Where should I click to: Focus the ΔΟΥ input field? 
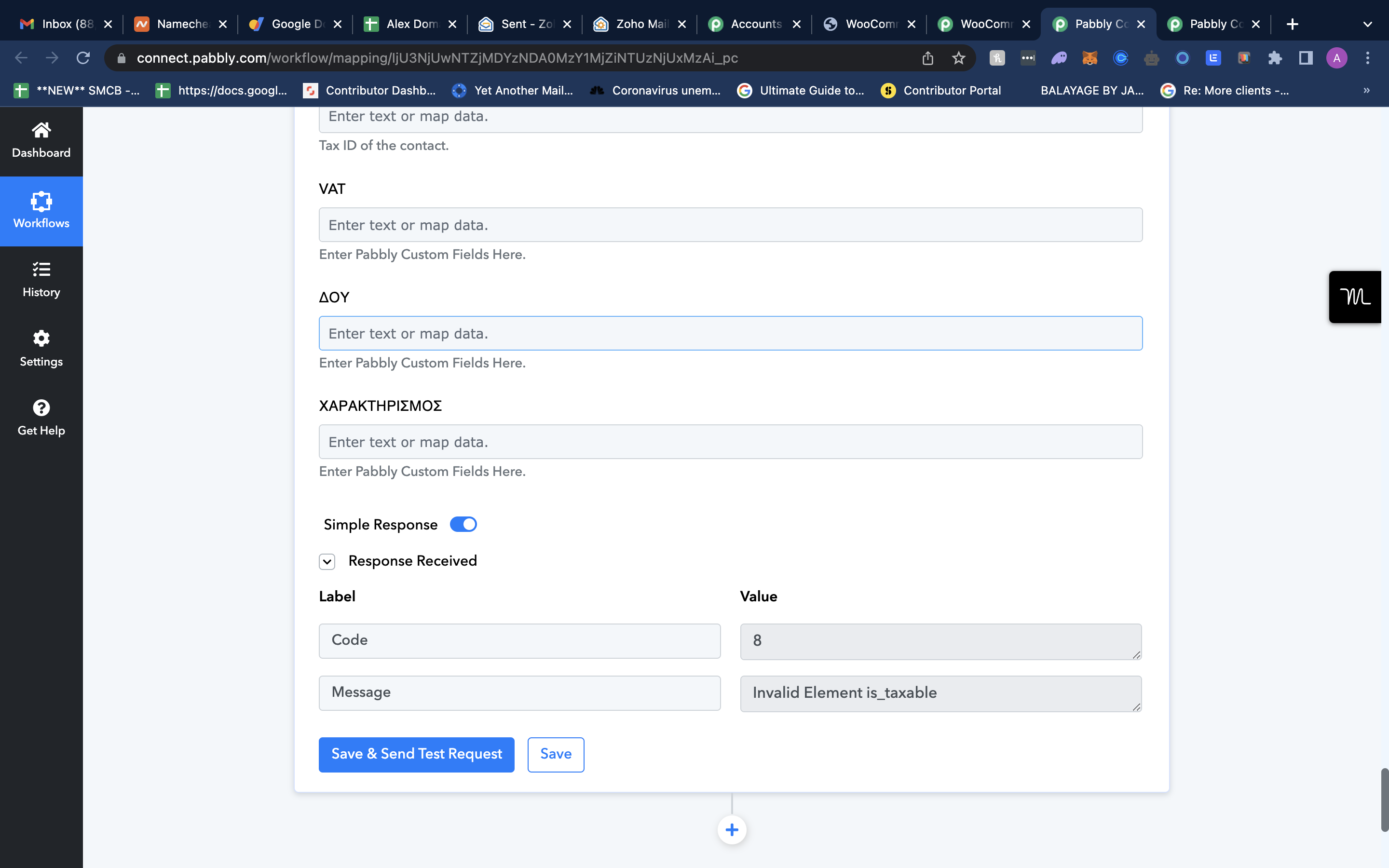point(731,333)
